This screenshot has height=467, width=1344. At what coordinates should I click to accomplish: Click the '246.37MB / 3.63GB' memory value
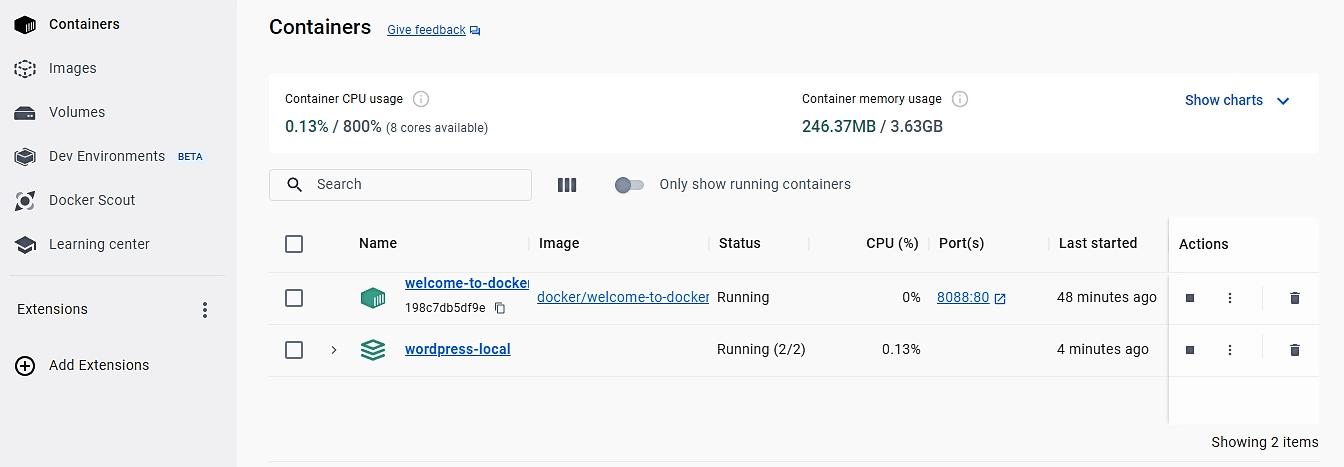coord(872,127)
